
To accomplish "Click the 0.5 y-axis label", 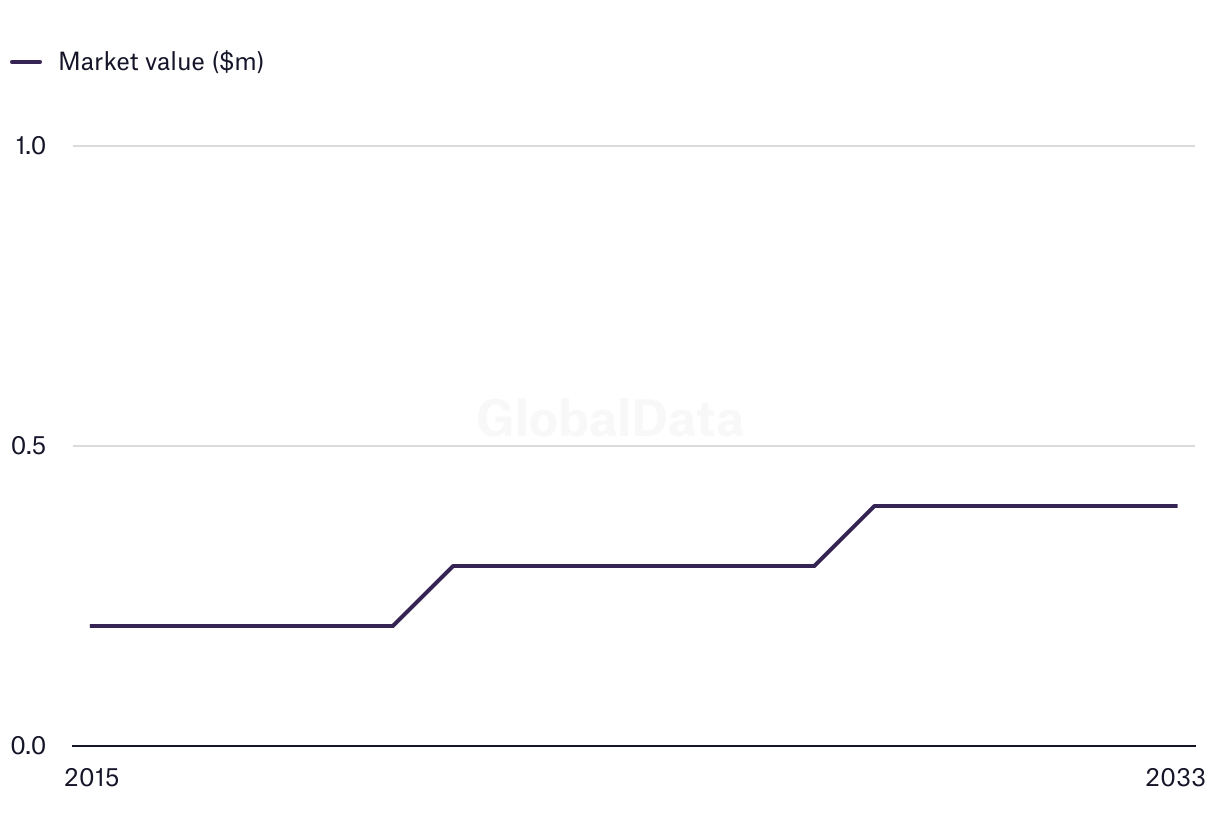I will (x=31, y=446).
